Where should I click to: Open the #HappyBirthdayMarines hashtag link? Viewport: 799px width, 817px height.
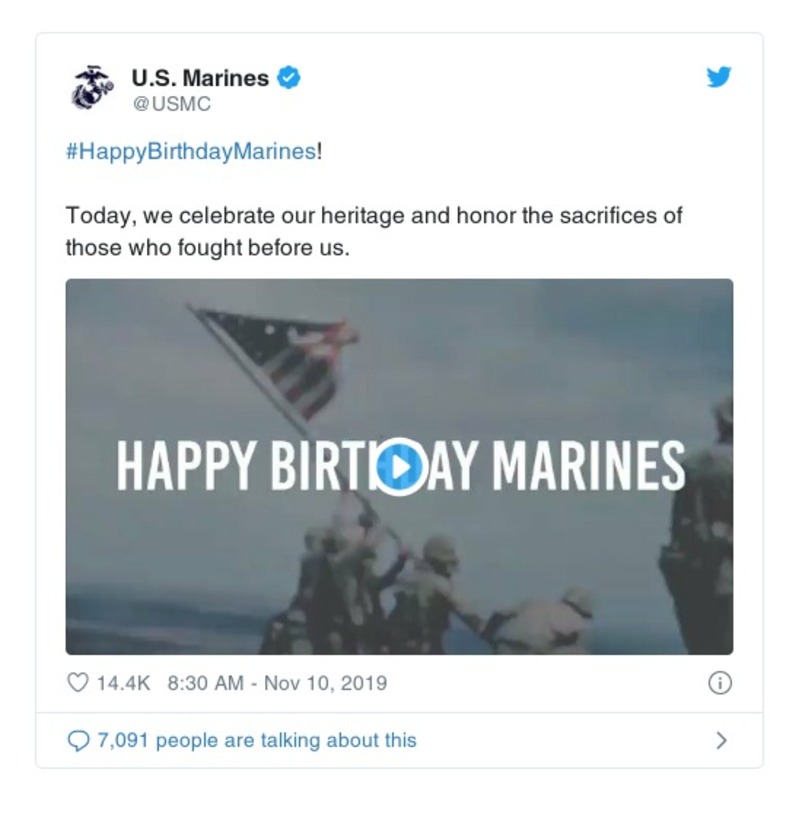click(190, 154)
